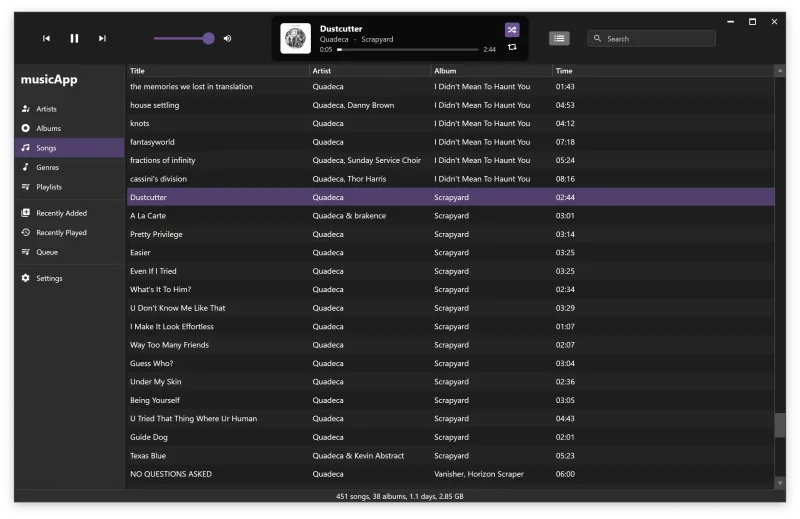Select the song 'A La Carte'
This screenshot has height=519, width=800.
(x=451, y=215)
